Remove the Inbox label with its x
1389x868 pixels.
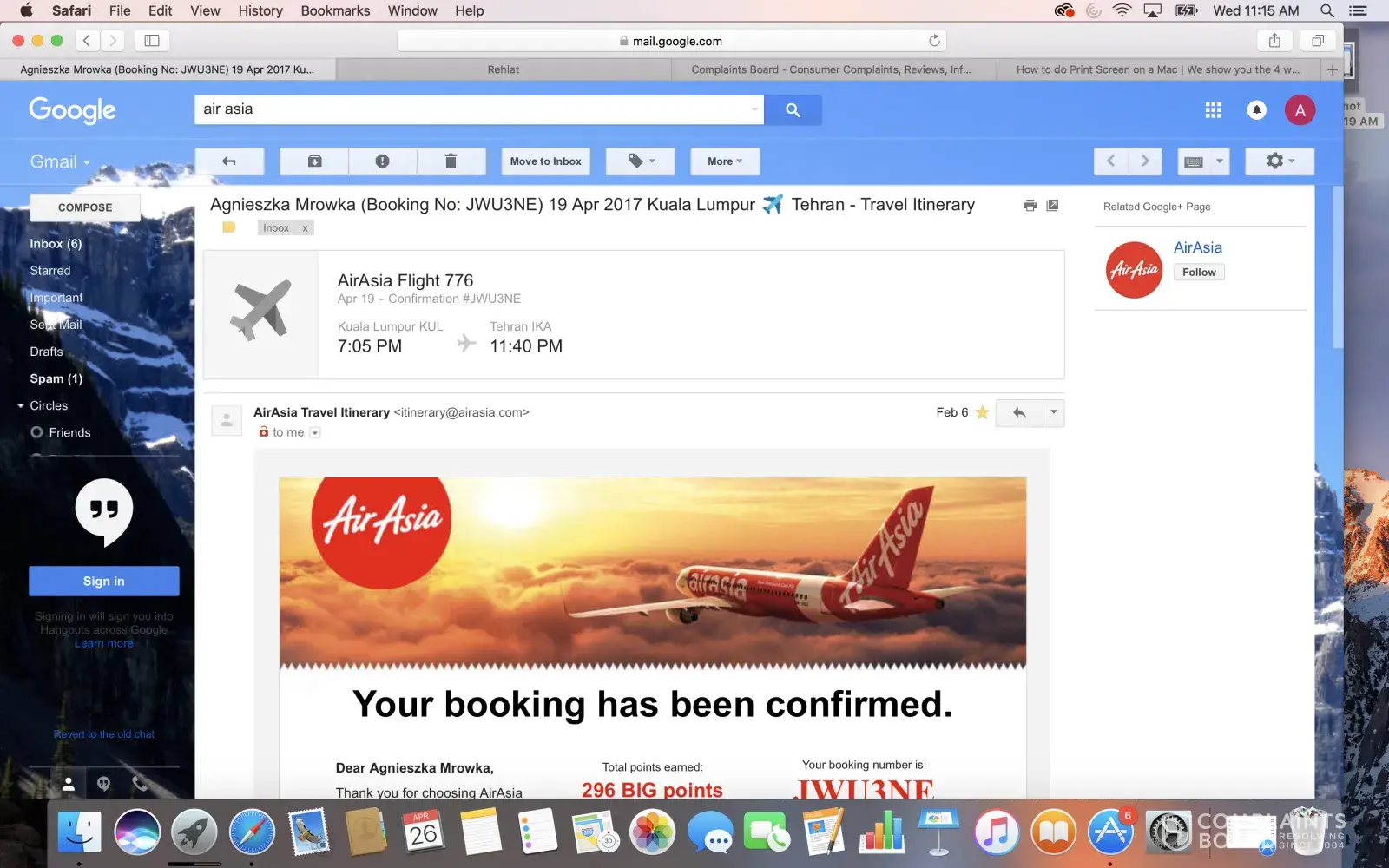pos(305,228)
